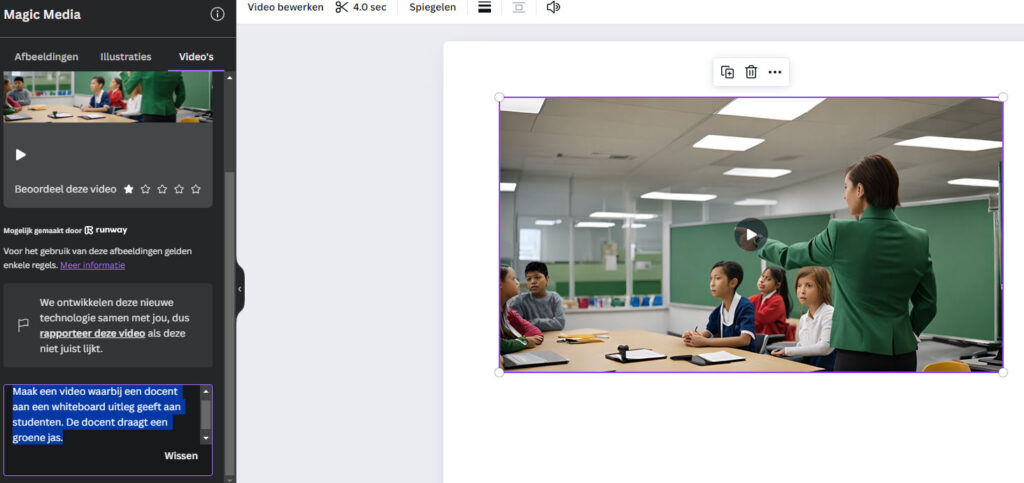The image size is (1024, 483).
Task: Click the Wissen button
Action: click(x=181, y=456)
